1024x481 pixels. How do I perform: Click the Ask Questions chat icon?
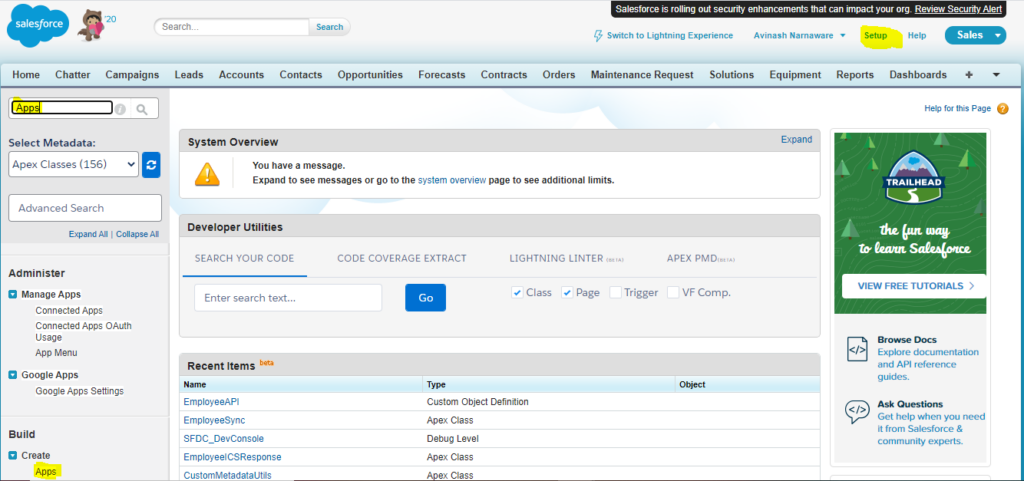pyautogui.click(x=857, y=412)
